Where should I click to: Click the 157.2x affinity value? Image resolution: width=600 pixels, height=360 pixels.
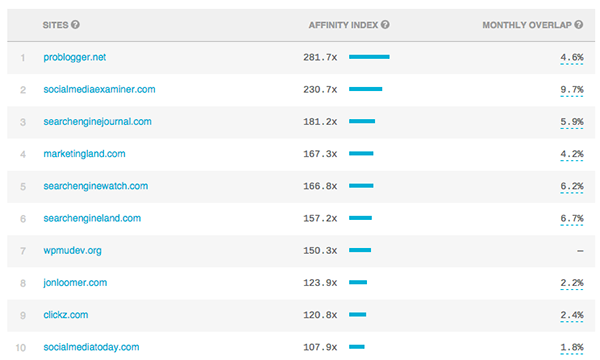coord(320,218)
